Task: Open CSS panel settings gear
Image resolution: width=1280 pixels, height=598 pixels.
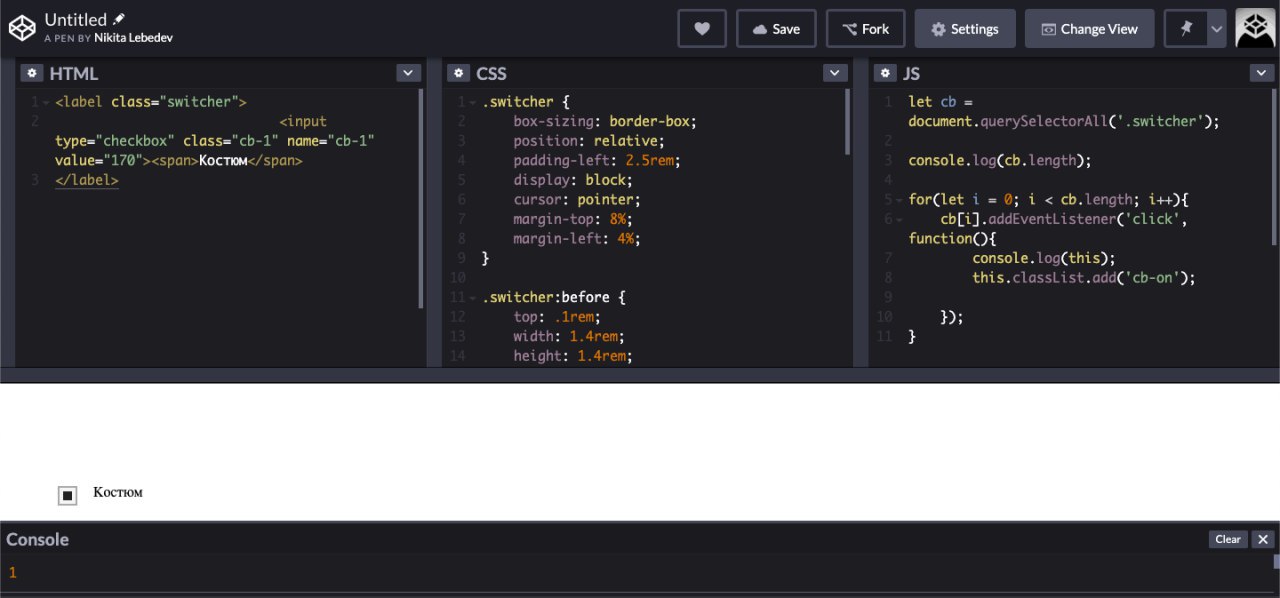Action: 458,73
